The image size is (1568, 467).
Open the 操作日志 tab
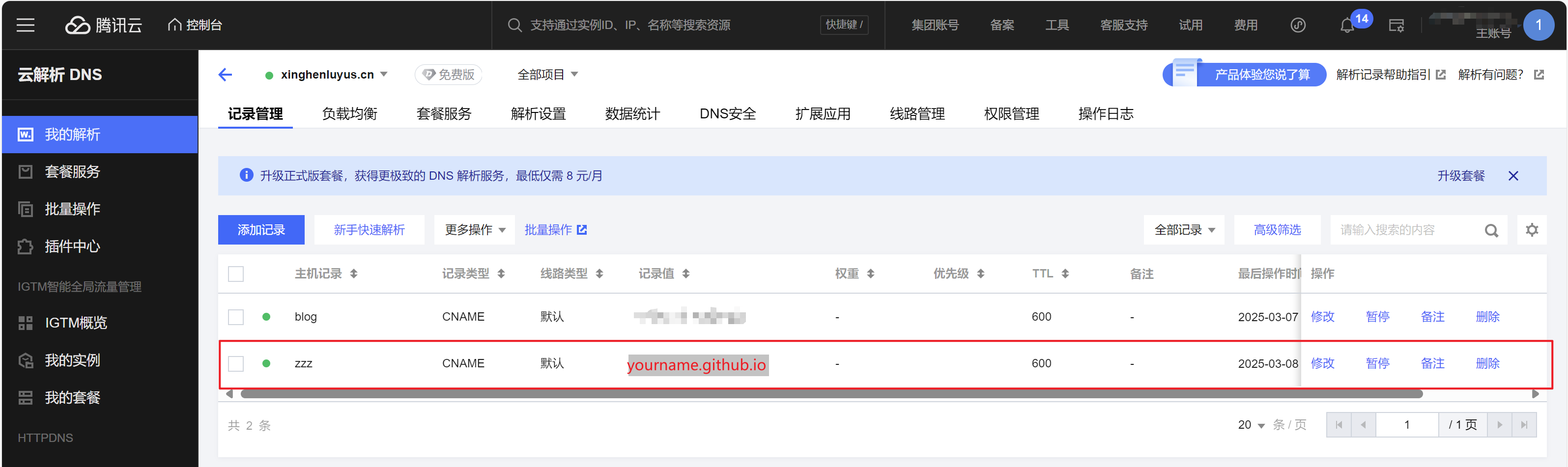pyautogui.click(x=1106, y=114)
